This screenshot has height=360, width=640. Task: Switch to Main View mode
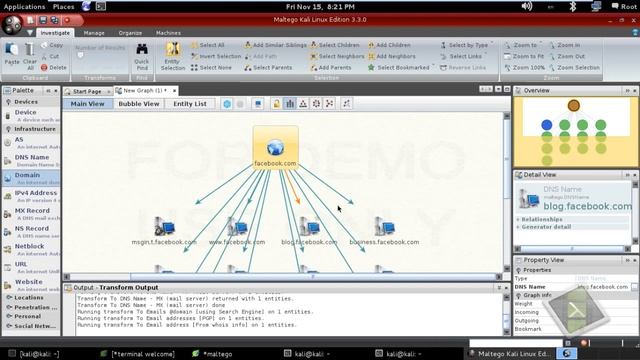(x=87, y=104)
